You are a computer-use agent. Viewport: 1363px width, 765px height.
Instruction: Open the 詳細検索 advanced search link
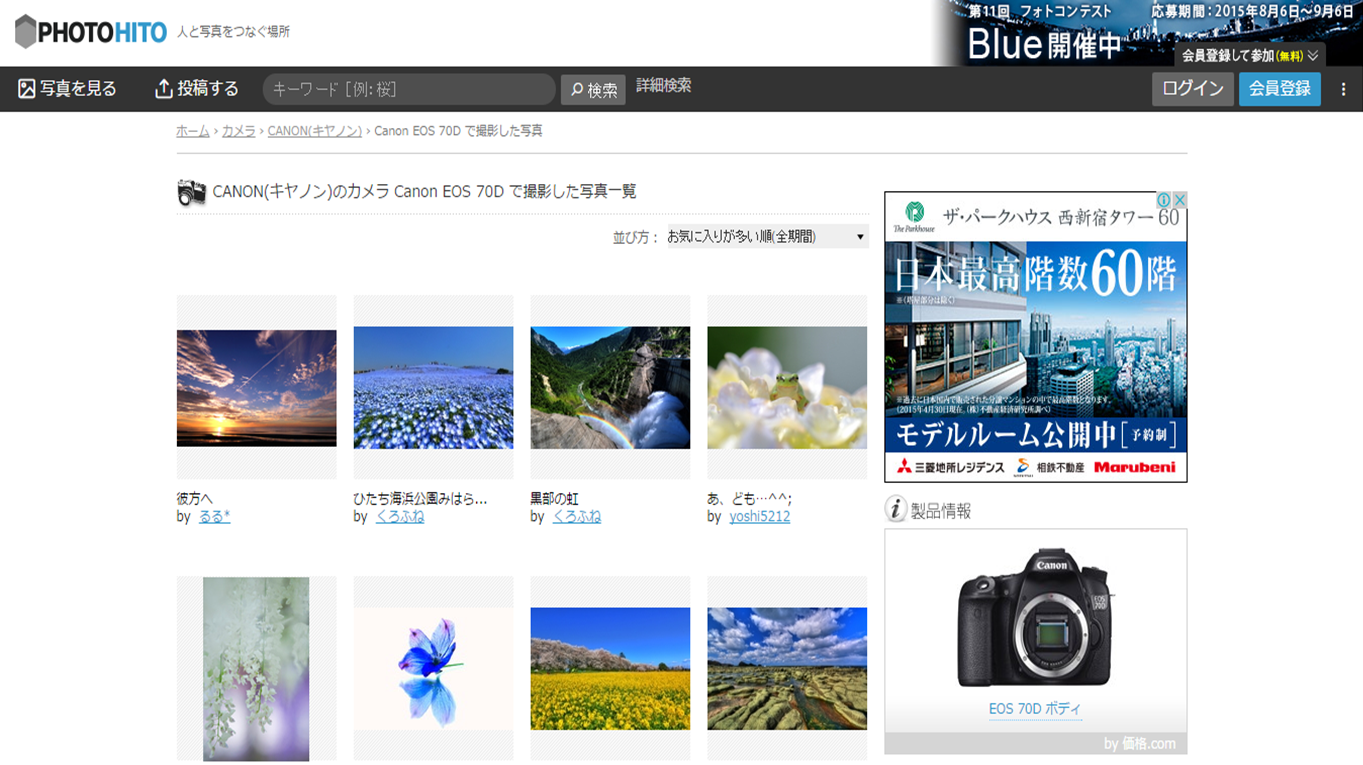point(663,86)
